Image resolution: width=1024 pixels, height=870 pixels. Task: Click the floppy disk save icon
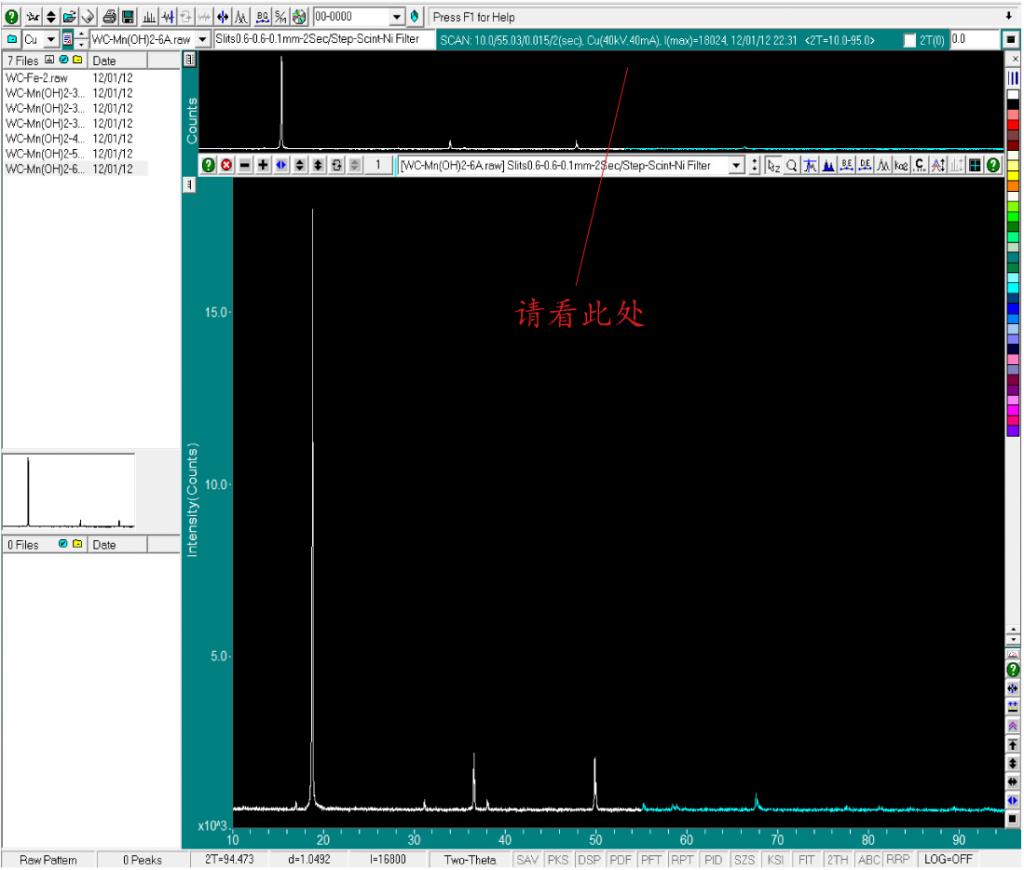tap(128, 16)
